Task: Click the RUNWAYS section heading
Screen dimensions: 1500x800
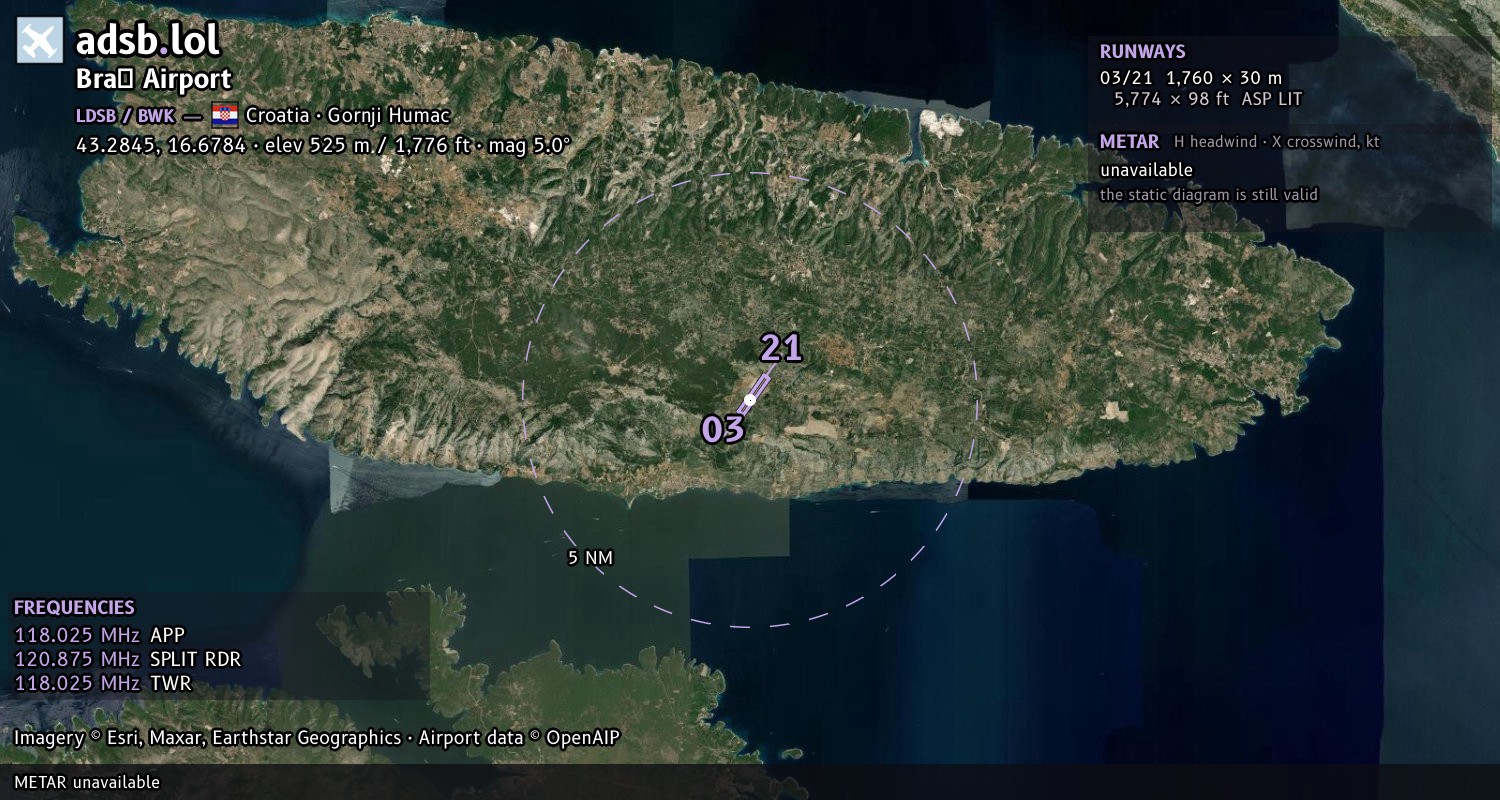Action: (x=1143, y=52)
